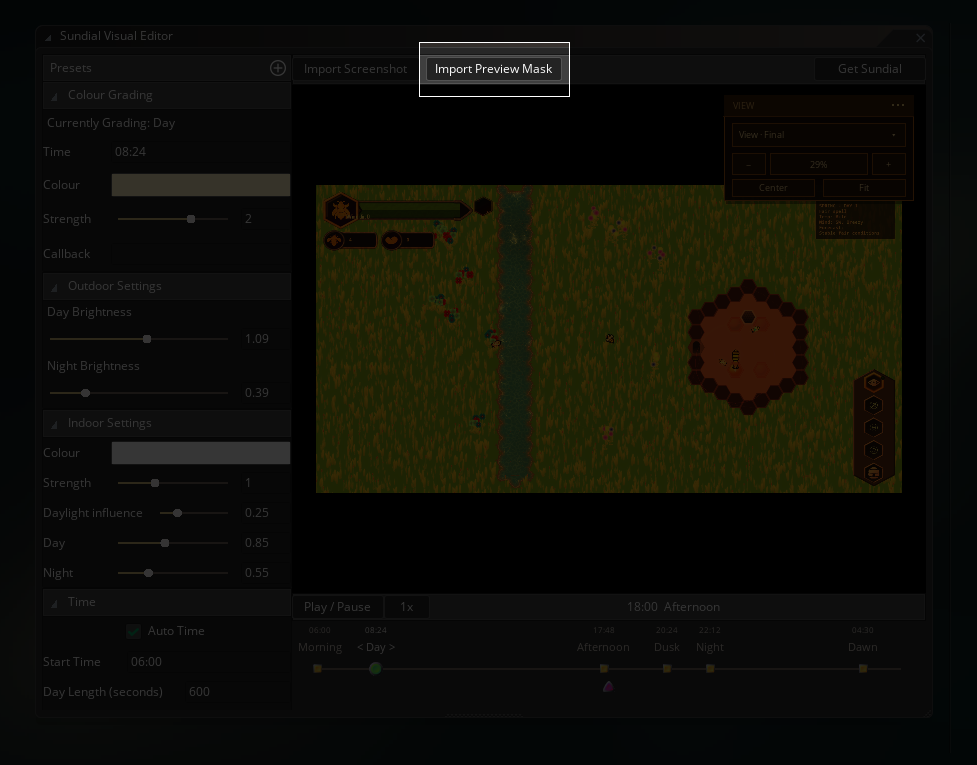
Task: Click the Import Preview Mask button
Action: (493, 69)
